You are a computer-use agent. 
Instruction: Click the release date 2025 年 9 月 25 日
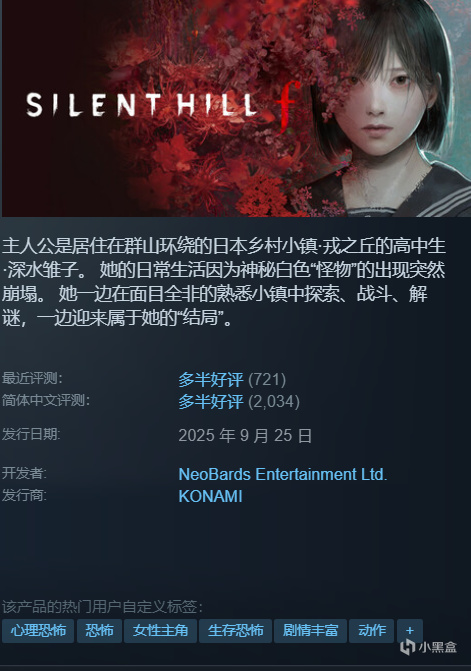pyautogui.click(x=245, y=436)
